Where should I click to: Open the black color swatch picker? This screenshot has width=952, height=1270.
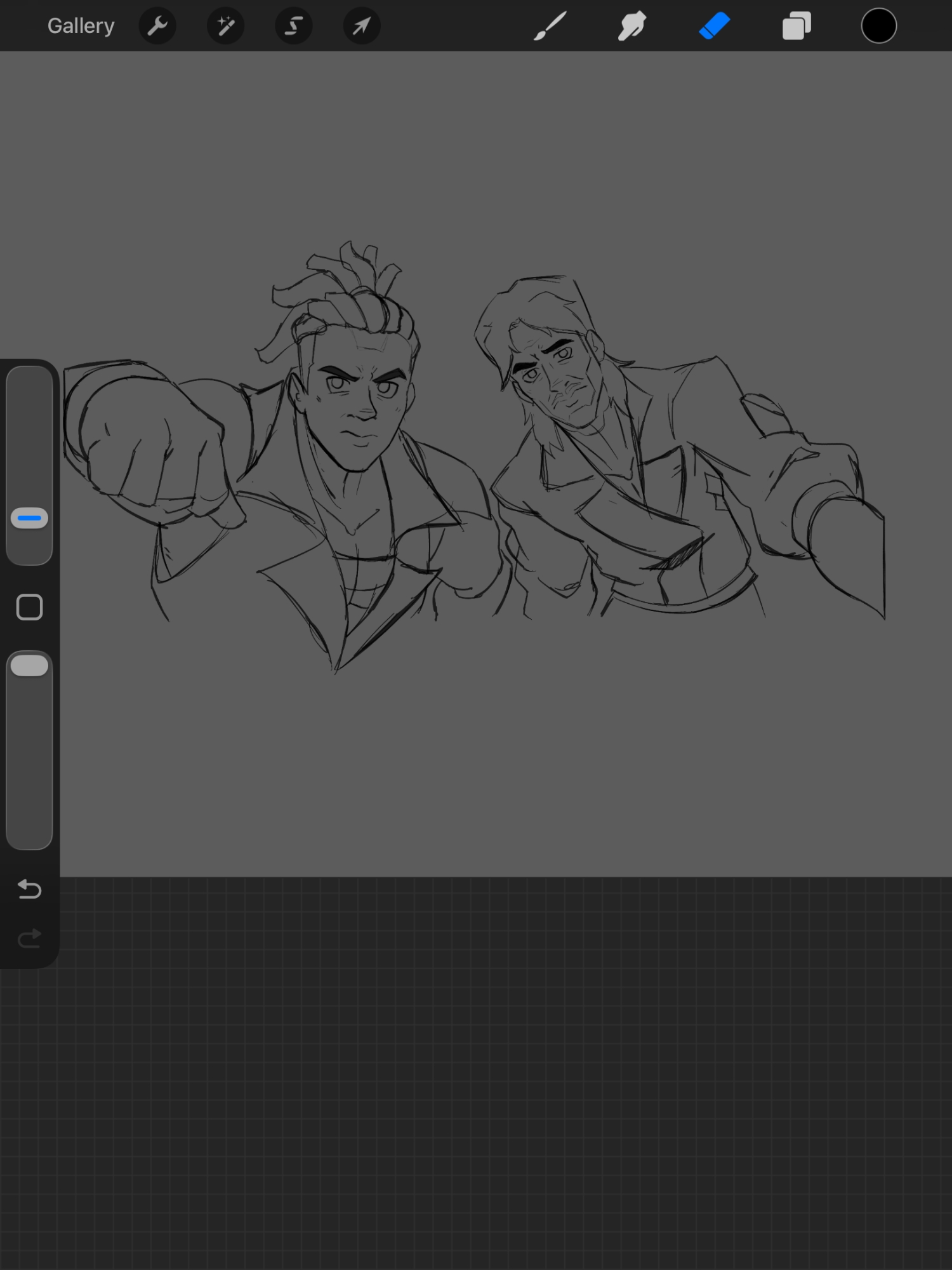[x=878, y=26]
